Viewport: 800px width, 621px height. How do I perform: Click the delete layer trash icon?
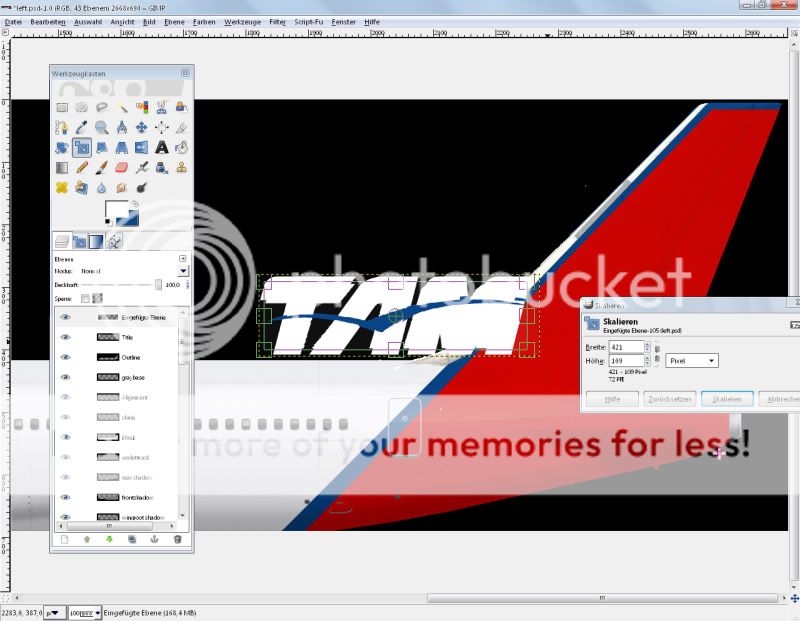coord(177,539)
